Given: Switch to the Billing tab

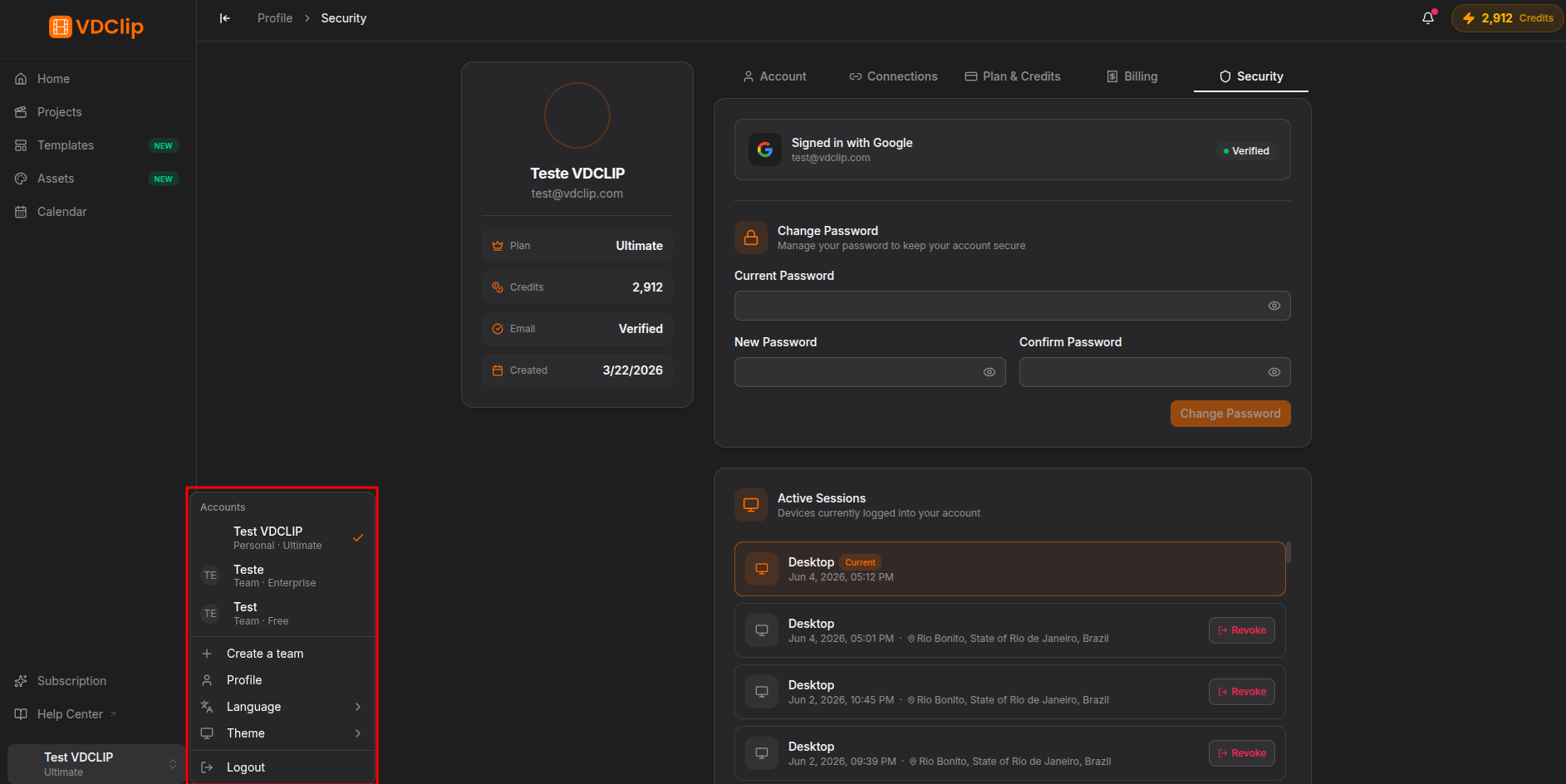Looking at the screenshot, I should coord(1132,76).
